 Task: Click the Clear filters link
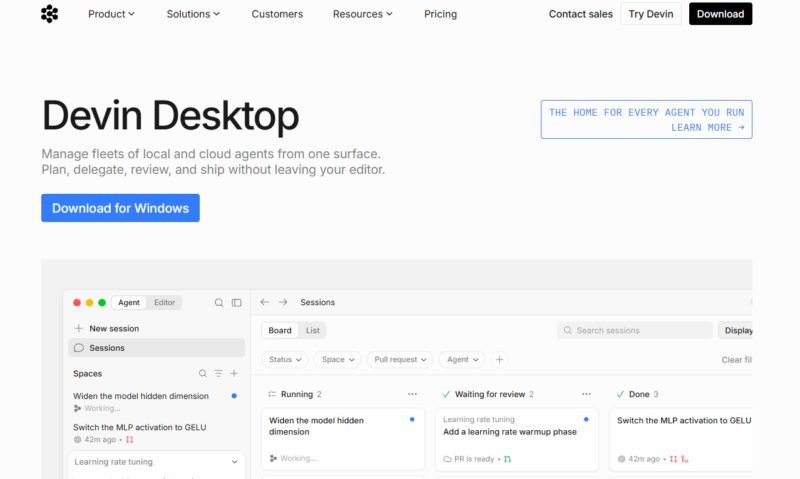pyautogui.click(x=737, y=360)
